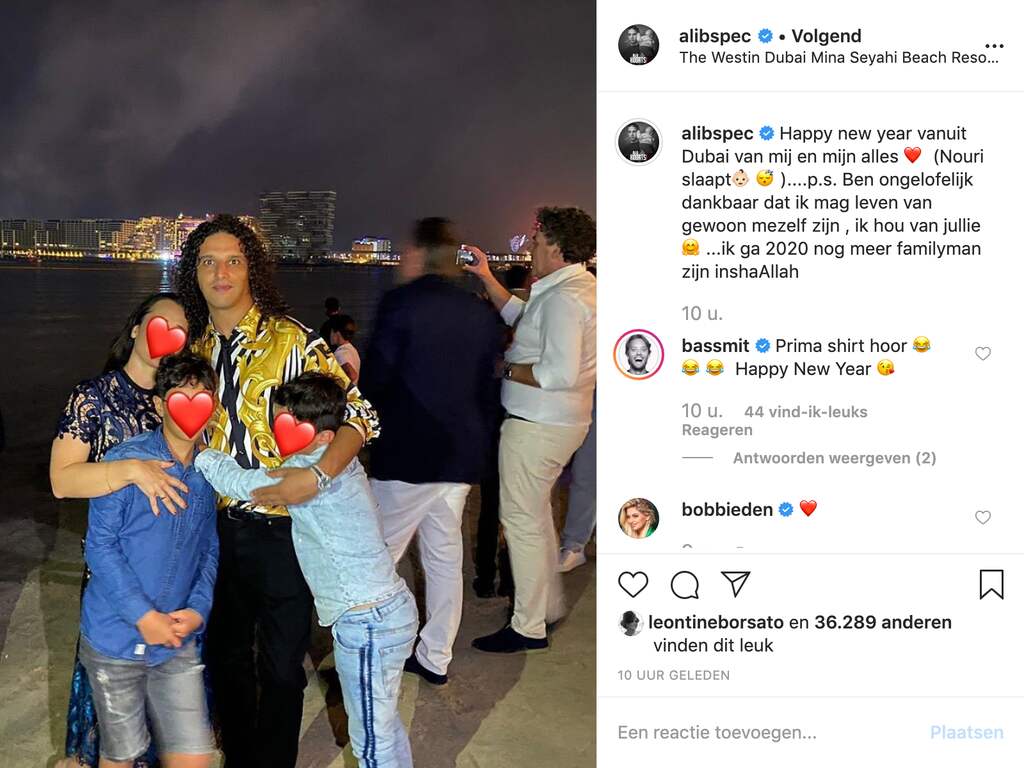The width and height of the screenshot is (1024, 768).
Task: Reply to bassmit via Reageren
Action: click(x=717, y=430)
